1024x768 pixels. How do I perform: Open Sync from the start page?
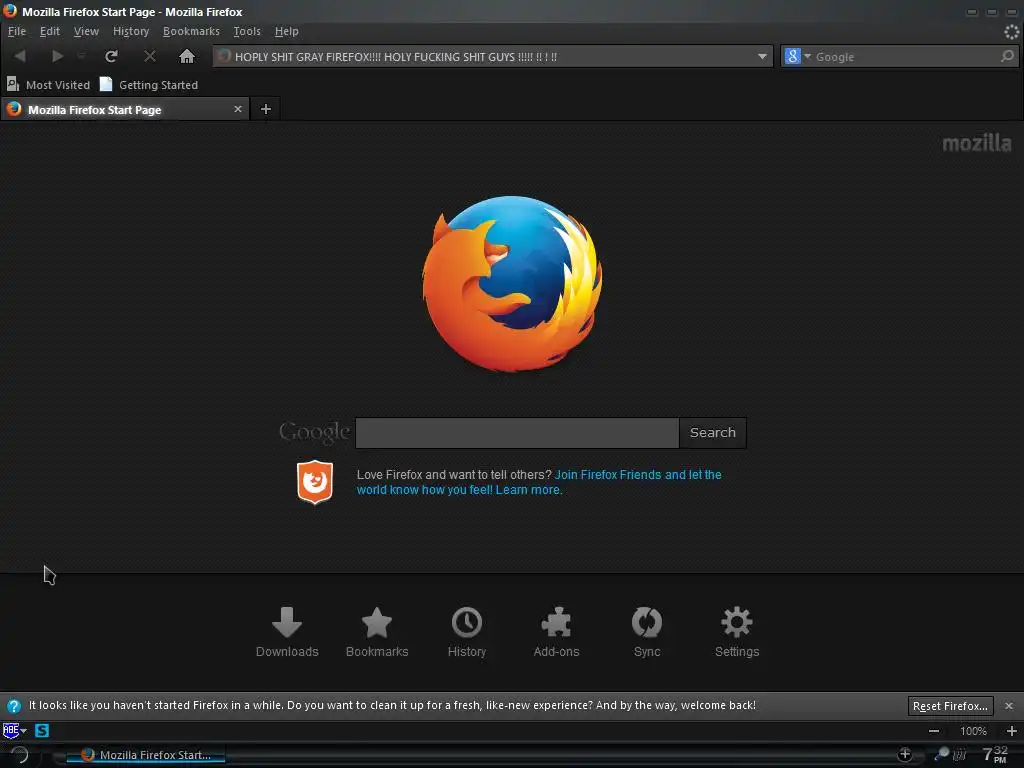[647, 632]
